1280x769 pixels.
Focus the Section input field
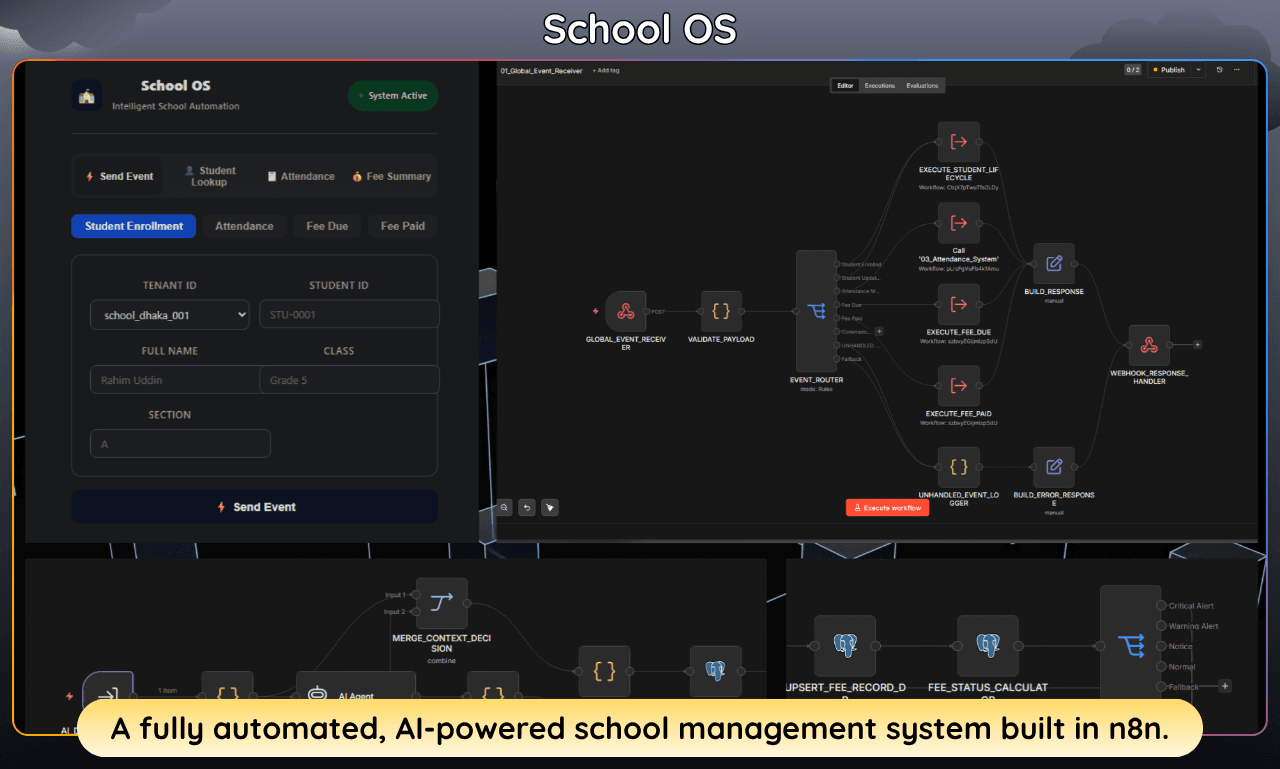tap(180, 444)
